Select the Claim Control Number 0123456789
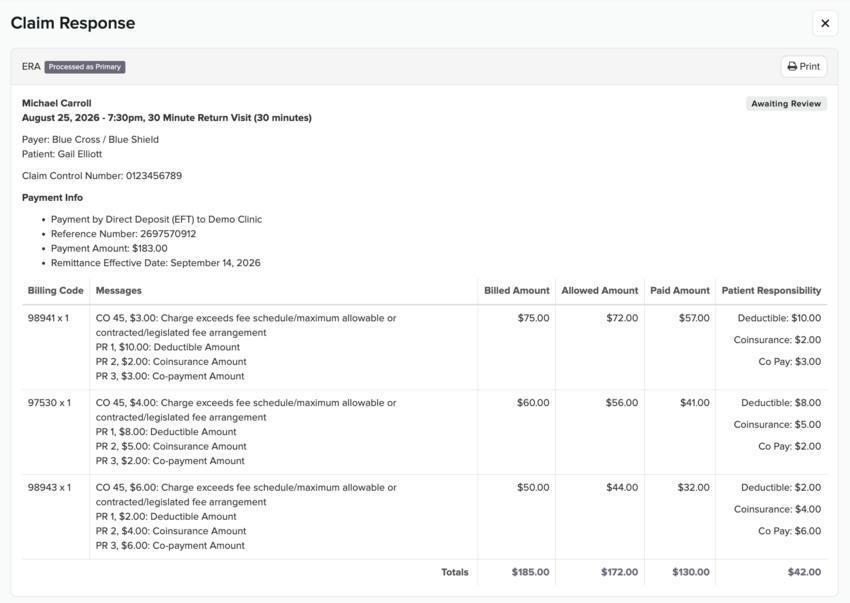The height and width of the screenshot is (603, 850). coord(102,176)
